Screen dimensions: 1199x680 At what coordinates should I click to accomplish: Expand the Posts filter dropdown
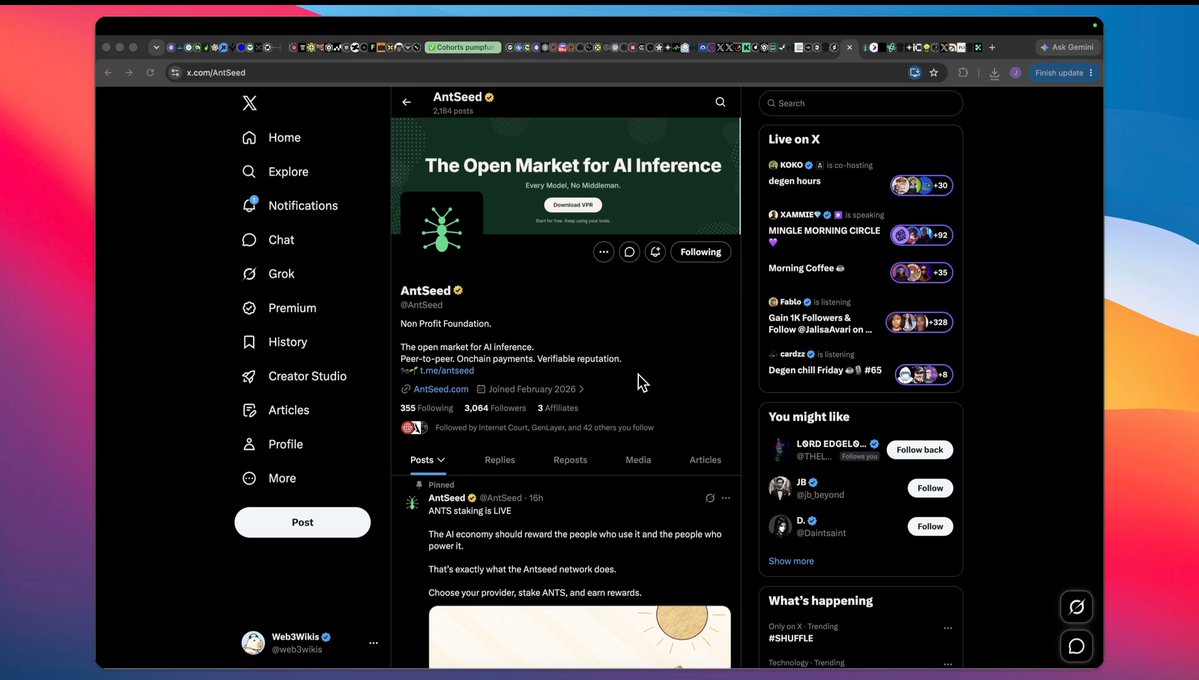(427, 460)
